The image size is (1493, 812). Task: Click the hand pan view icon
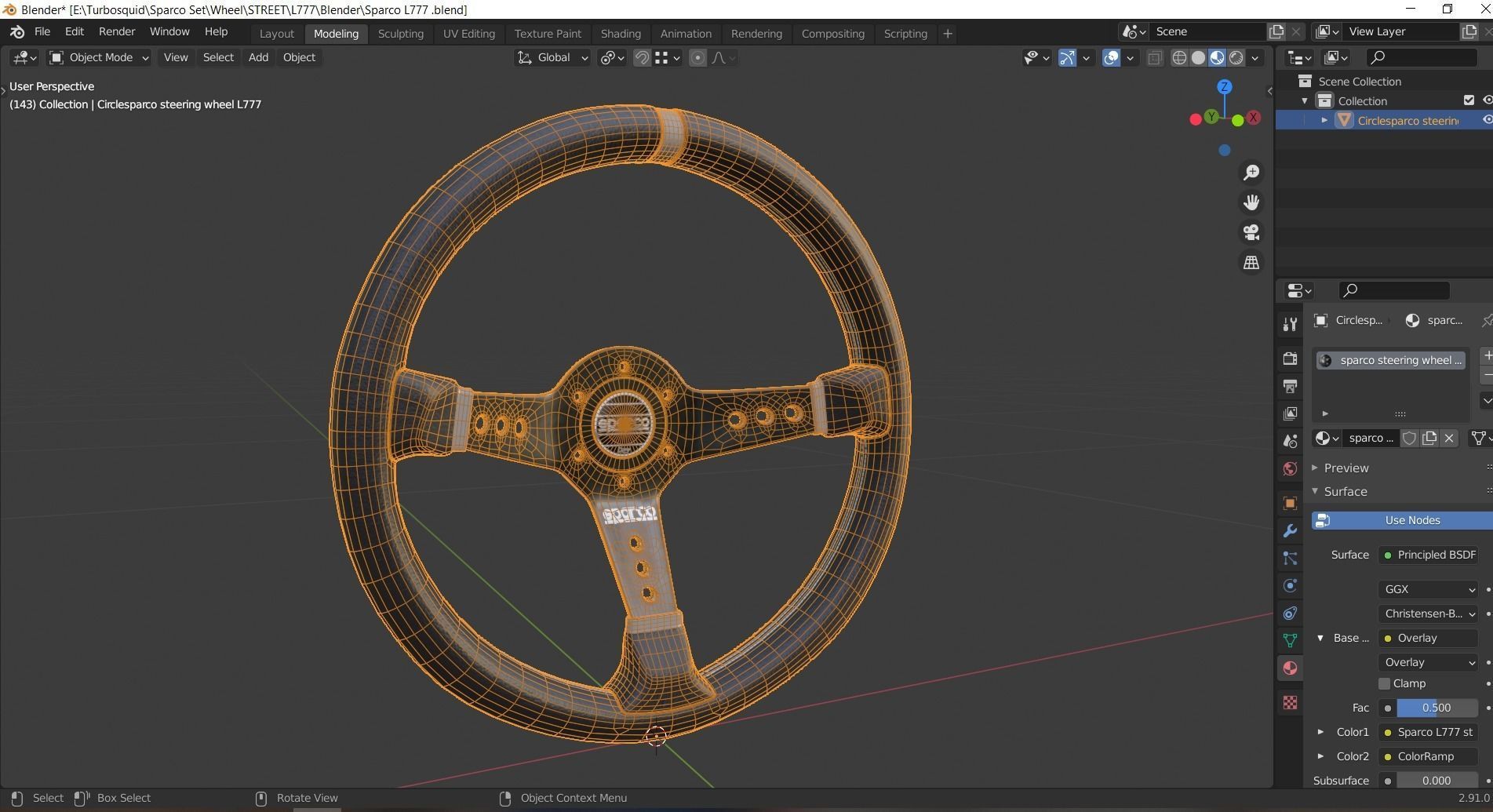coord(1251,202)
